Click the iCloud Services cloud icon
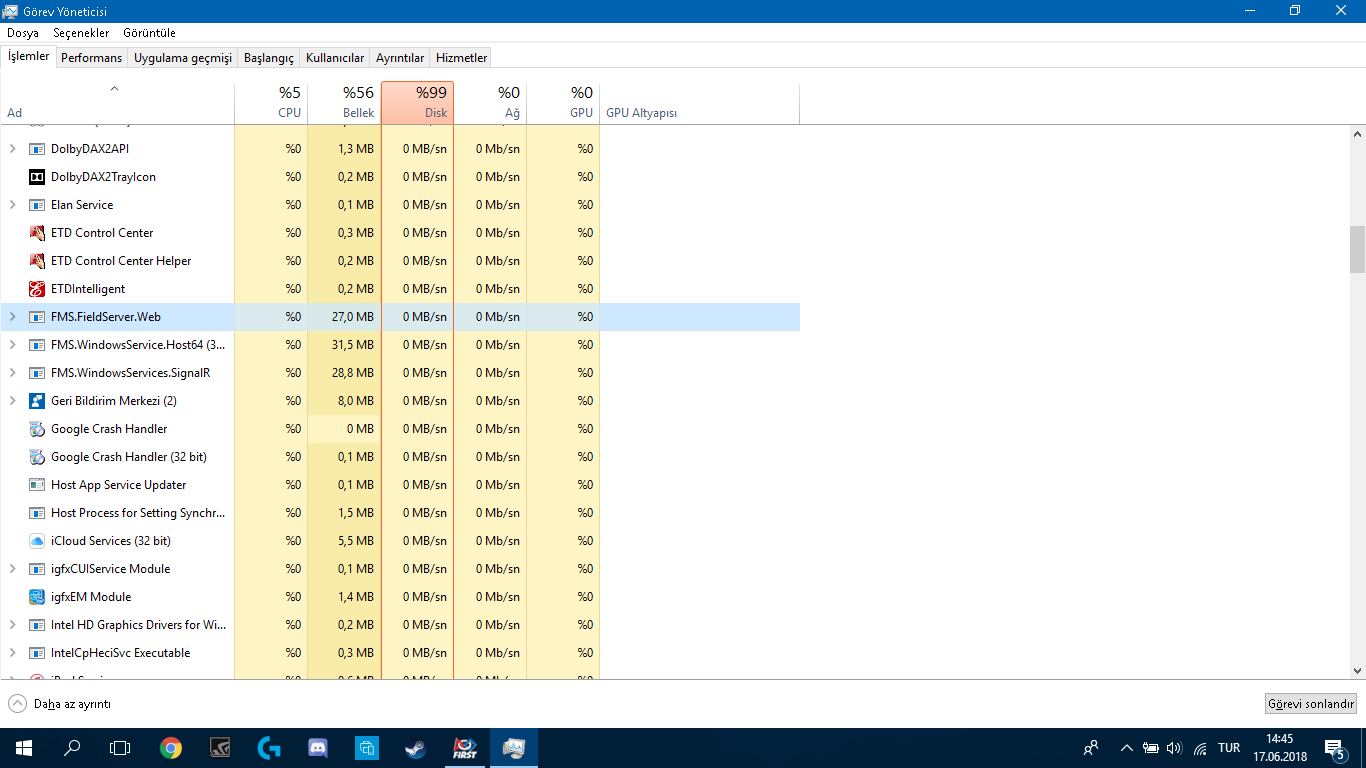1366x768 pixels. 37,541
